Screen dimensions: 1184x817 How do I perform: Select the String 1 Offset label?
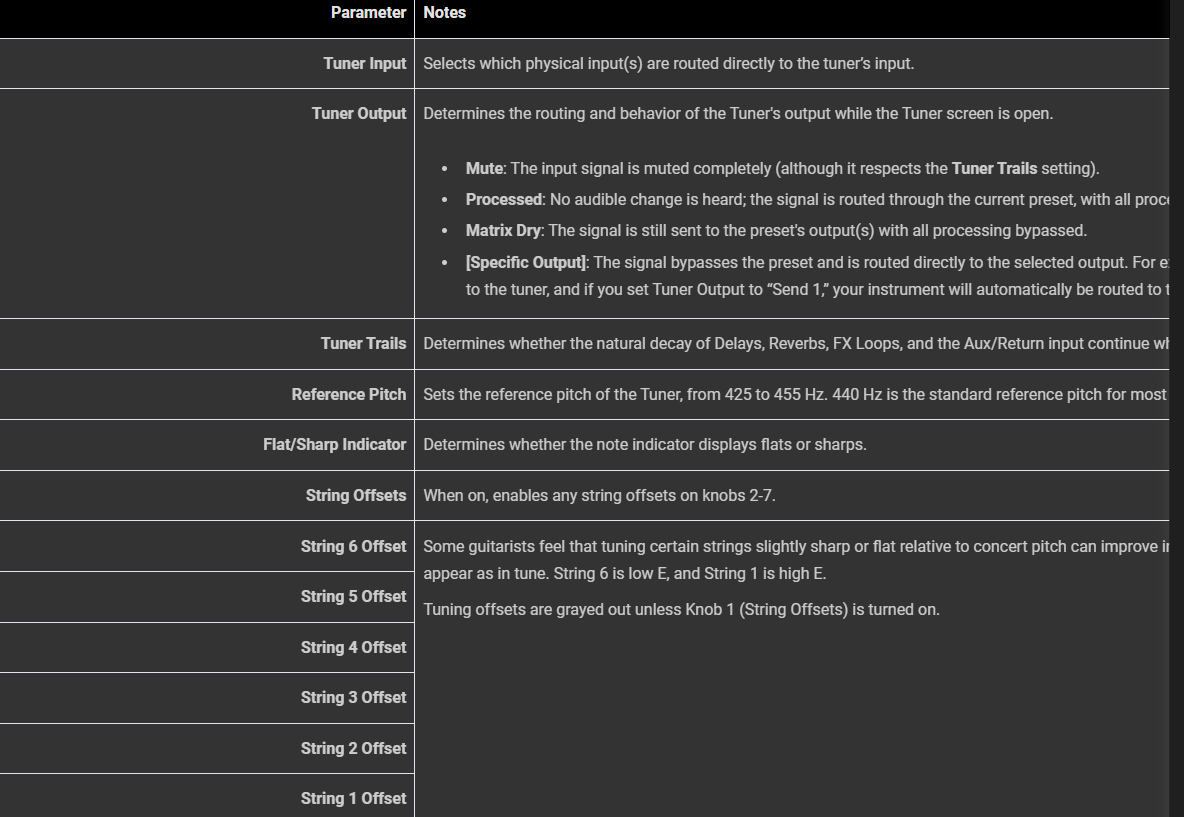353,798
